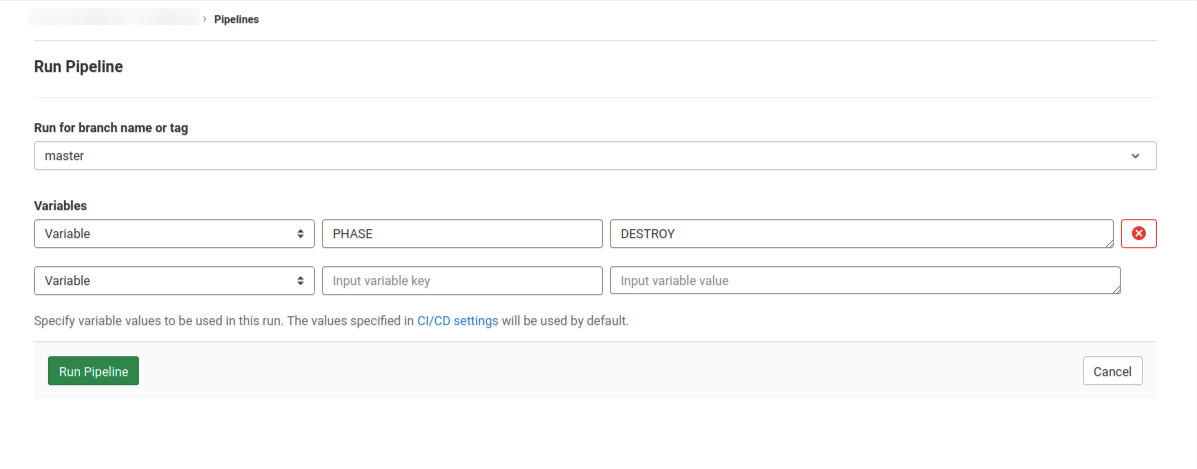Focus the DESTROY variable value field
The width and height of the screenshot is (1197, 469).
(x=860, y=234)
